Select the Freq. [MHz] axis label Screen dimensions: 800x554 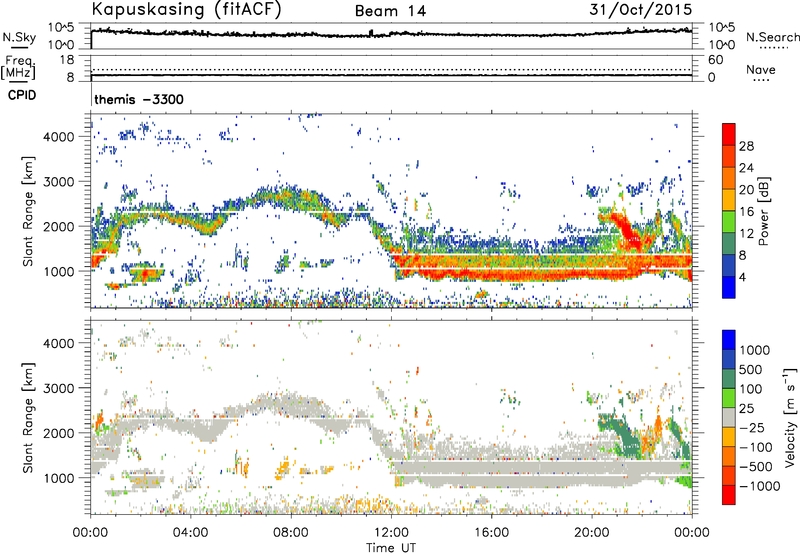pos(18,67)
